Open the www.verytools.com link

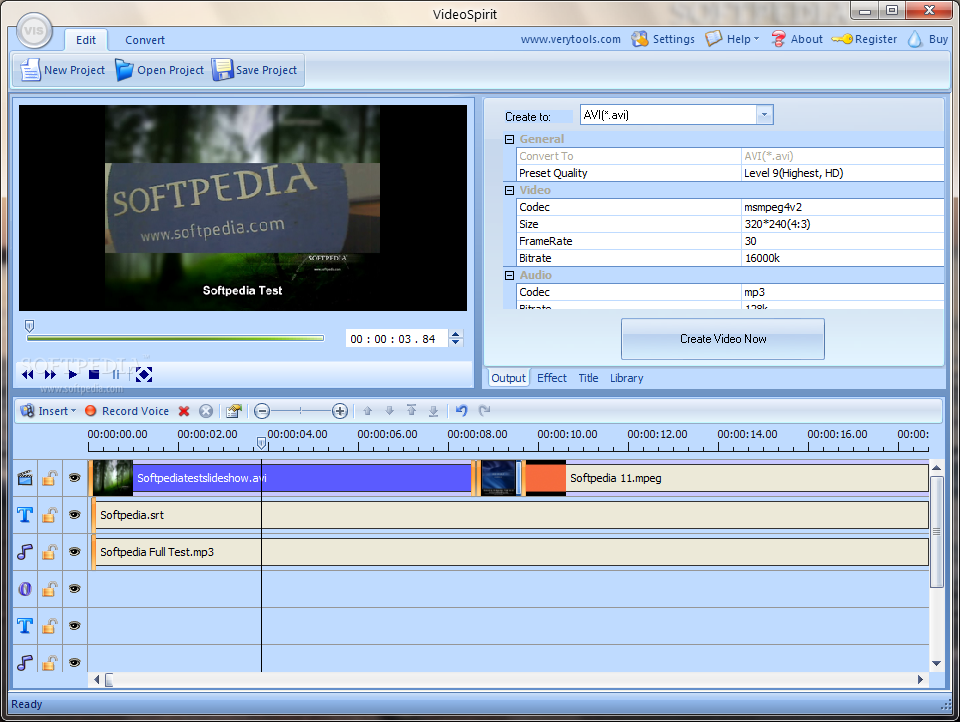571,39
